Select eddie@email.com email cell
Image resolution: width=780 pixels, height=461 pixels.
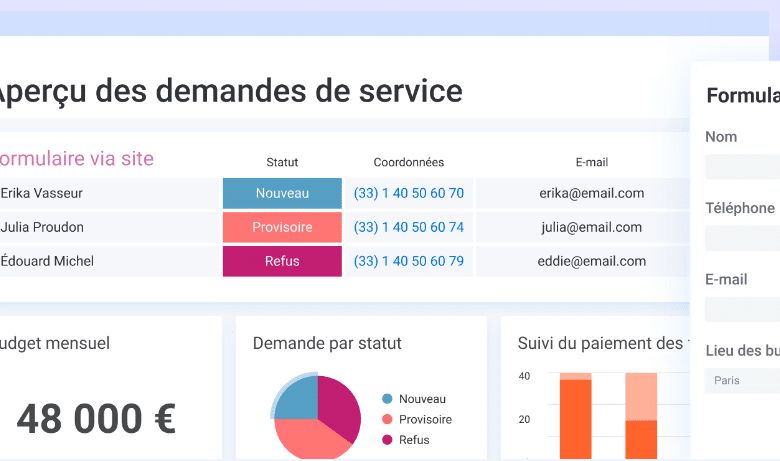click(591, 261)
